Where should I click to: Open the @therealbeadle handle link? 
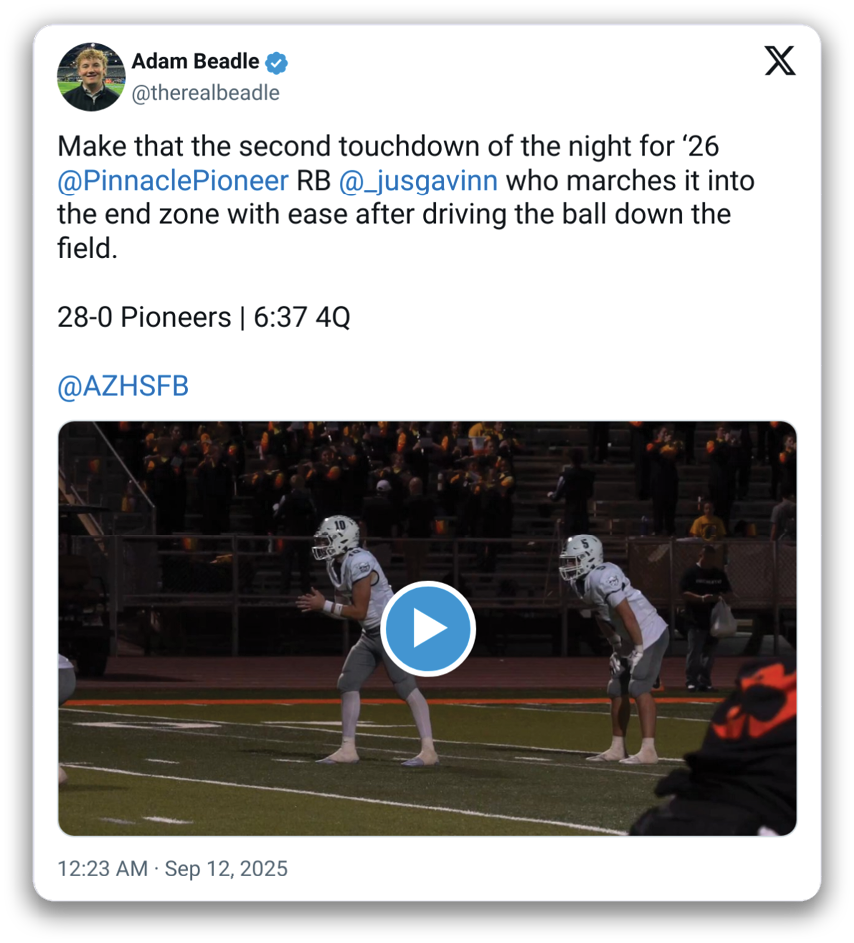205,93
